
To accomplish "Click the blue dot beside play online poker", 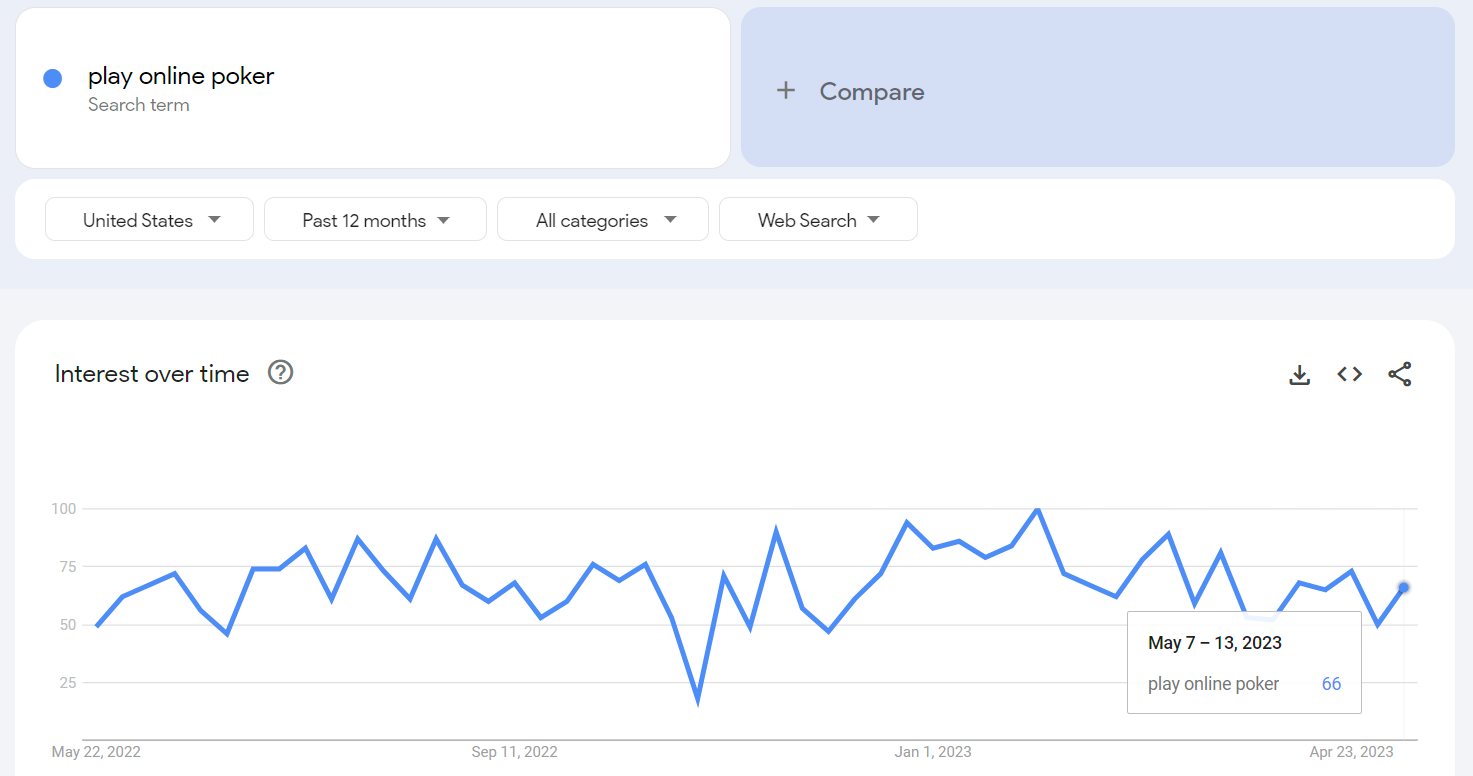I will click(53, 79).
